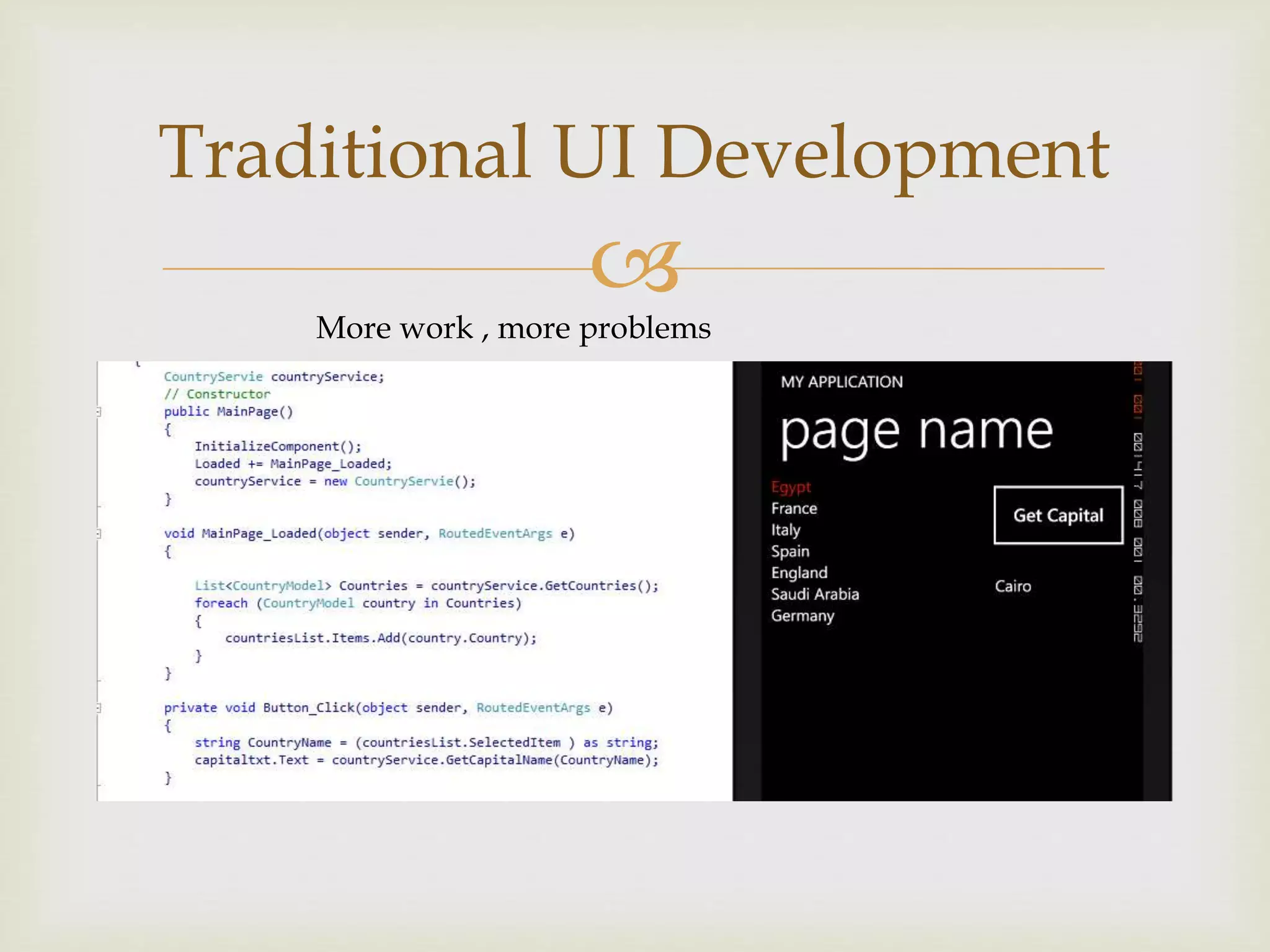Click the frame rate counters on emulator edge
This screenshot has height=952, width=1270.
coord(1138,502)
